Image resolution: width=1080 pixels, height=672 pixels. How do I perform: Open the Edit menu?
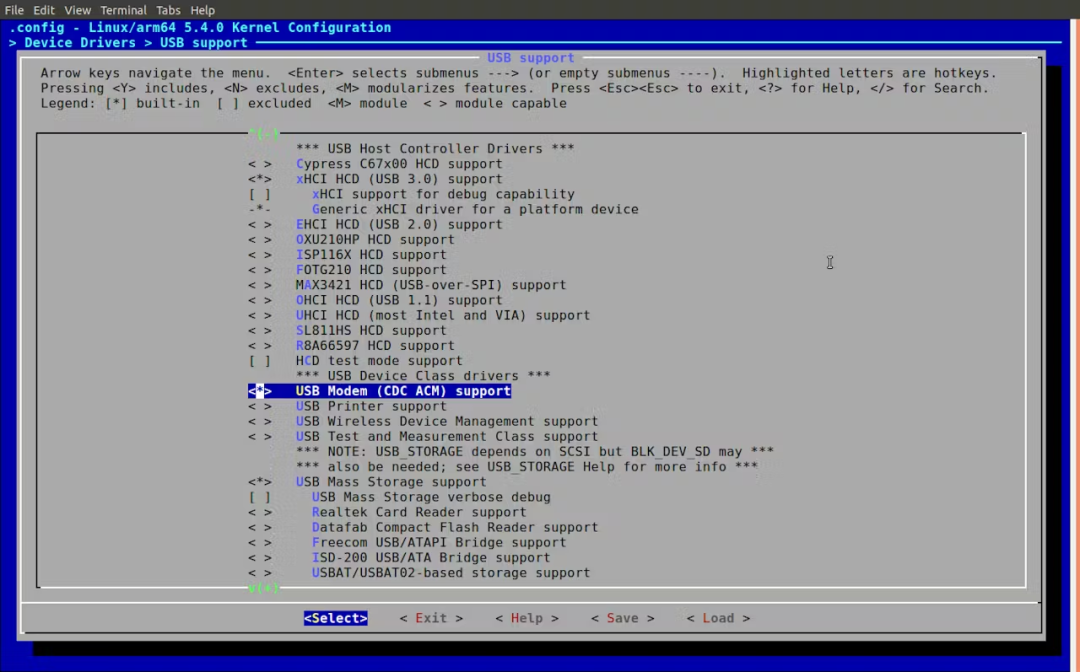pyautogui.click(x=43, y=10)
